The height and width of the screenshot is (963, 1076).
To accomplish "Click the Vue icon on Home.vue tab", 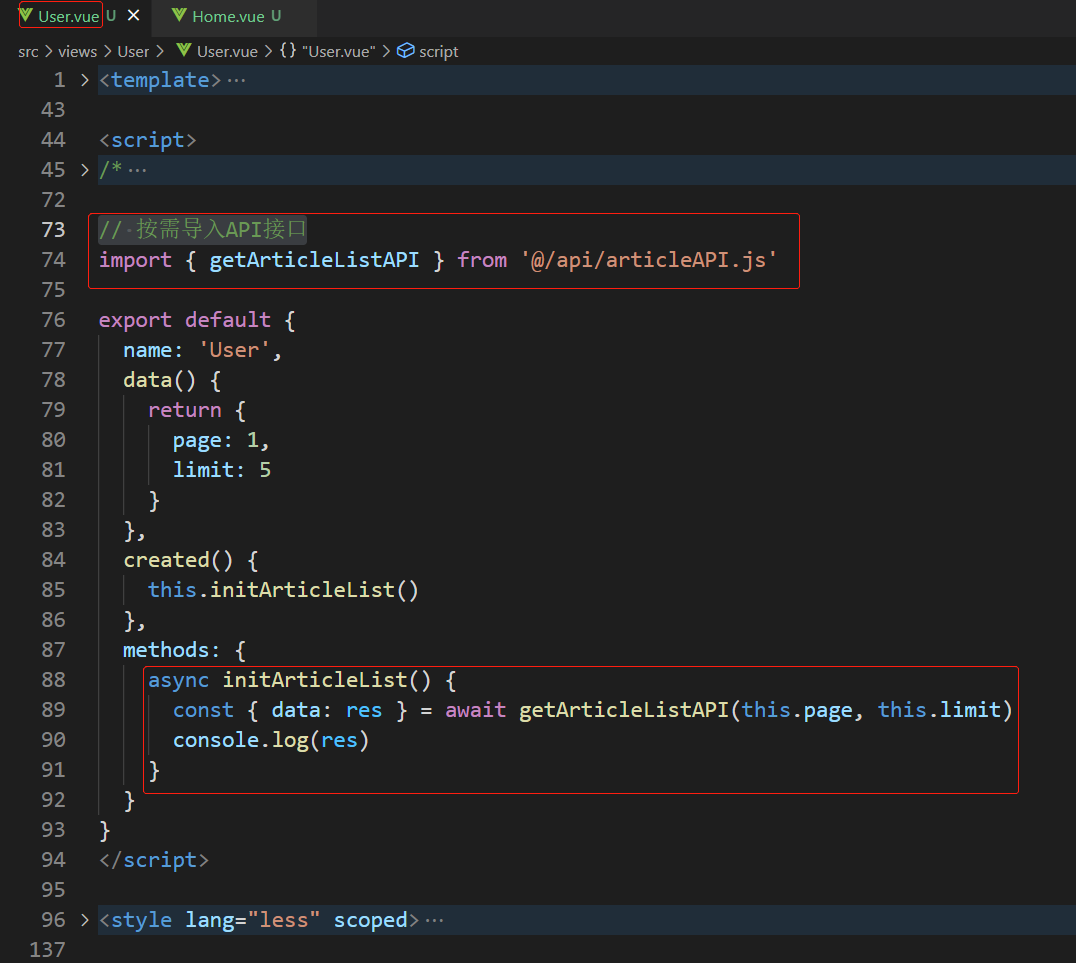I will tap(179, 15).
